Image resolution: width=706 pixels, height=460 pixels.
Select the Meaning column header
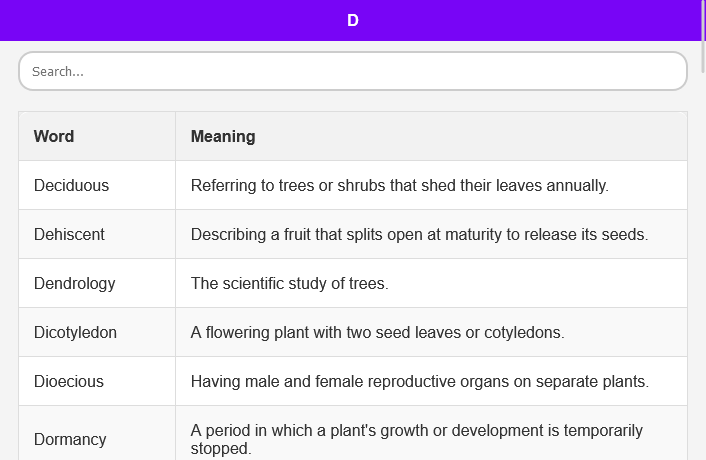point(223,136)
